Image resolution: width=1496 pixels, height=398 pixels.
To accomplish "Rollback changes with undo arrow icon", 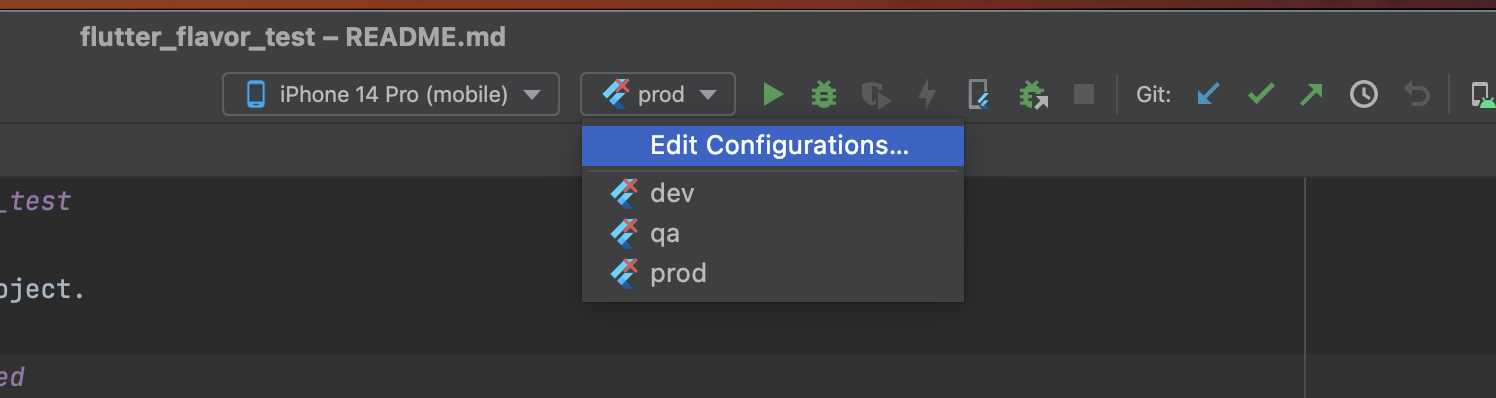I will pos(1416,95).
